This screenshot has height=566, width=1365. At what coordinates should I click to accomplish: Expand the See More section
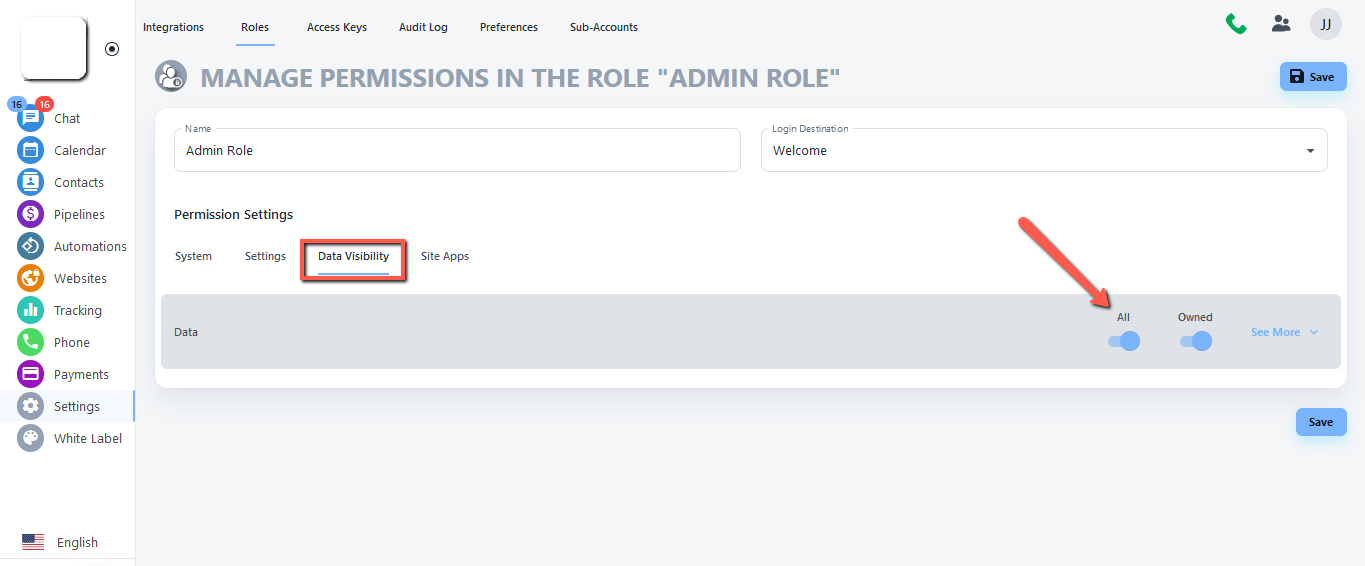tap(1284, 332)
